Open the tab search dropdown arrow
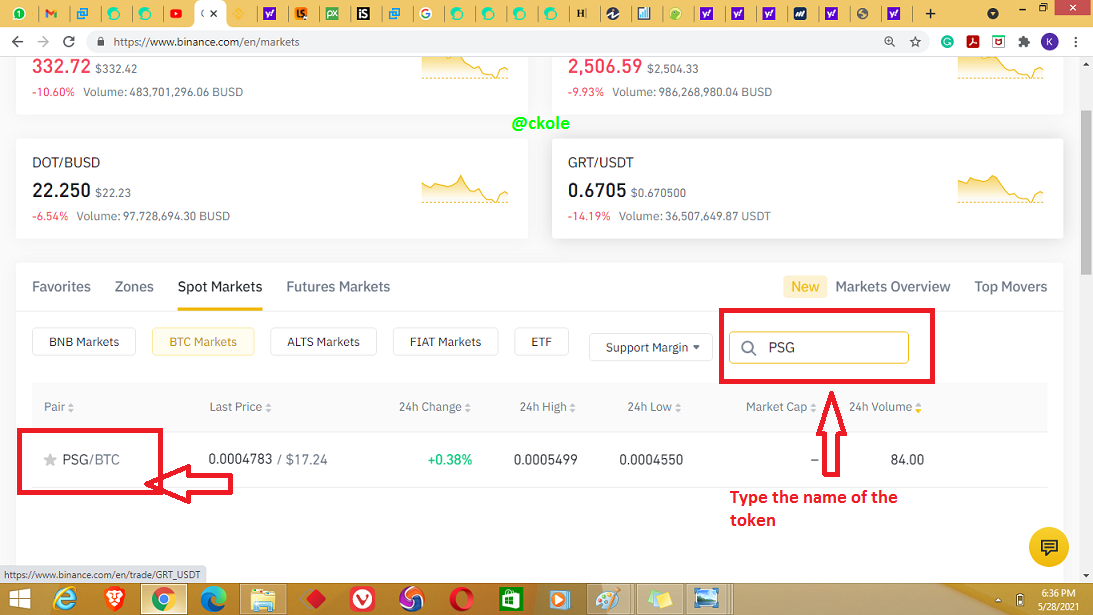The height and width of the screenshot is (615, 1093). [x=993, y=13]
